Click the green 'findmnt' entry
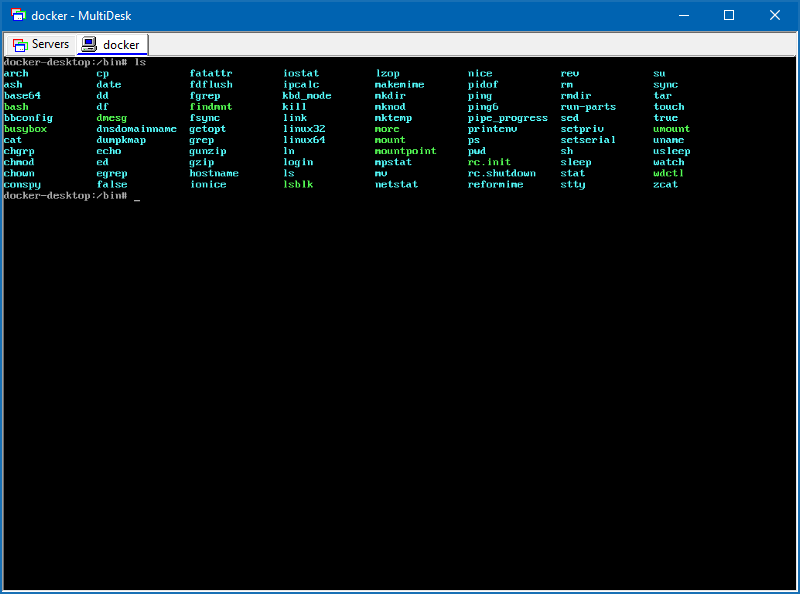The width and height of the screenshot is (800, 594). tap(210, 107)
